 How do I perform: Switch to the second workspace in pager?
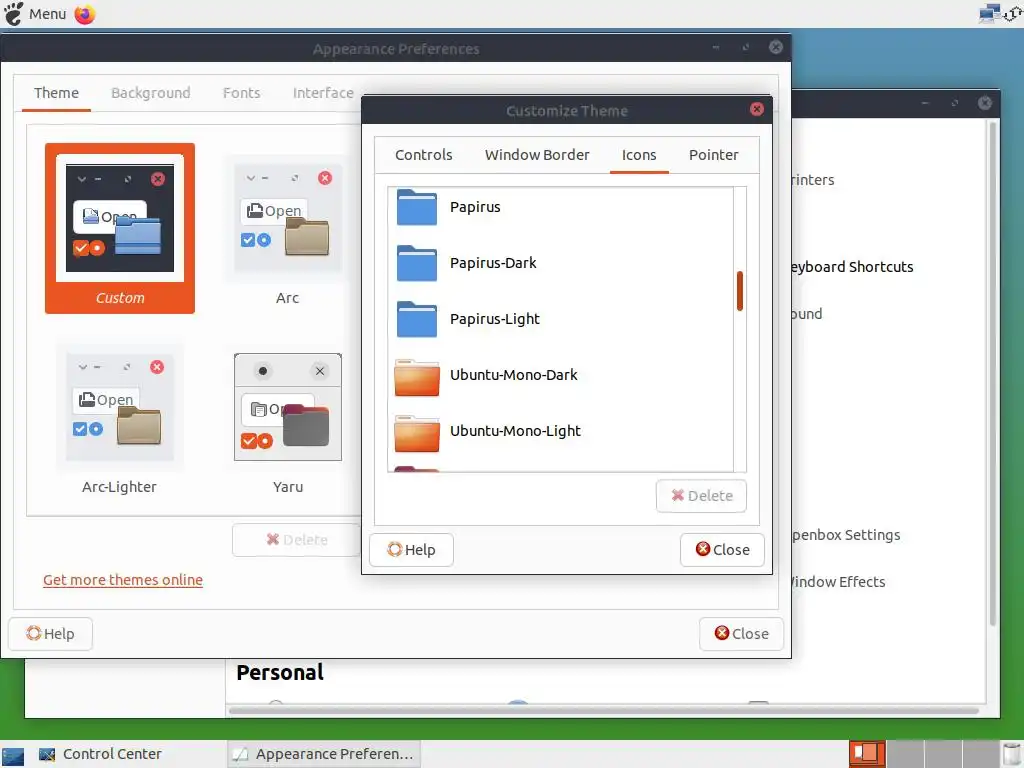[905, 754]
